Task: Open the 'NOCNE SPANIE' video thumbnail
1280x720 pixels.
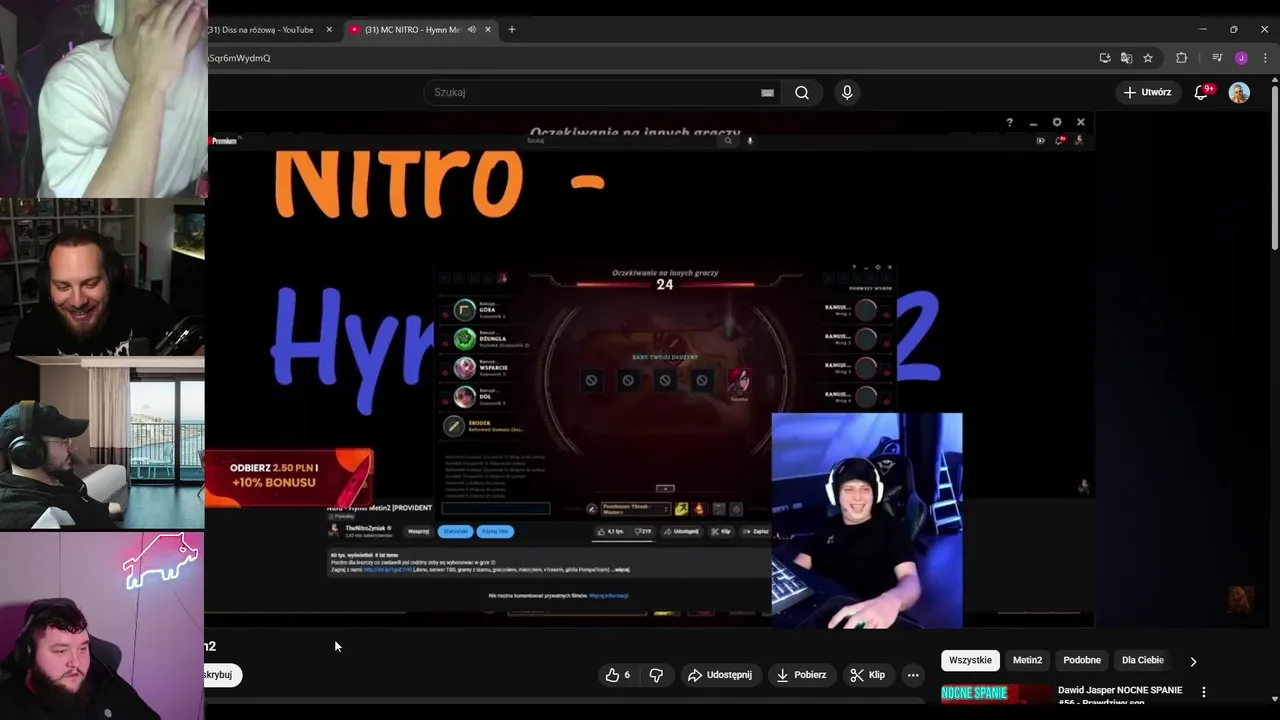Action: (995, 693)
